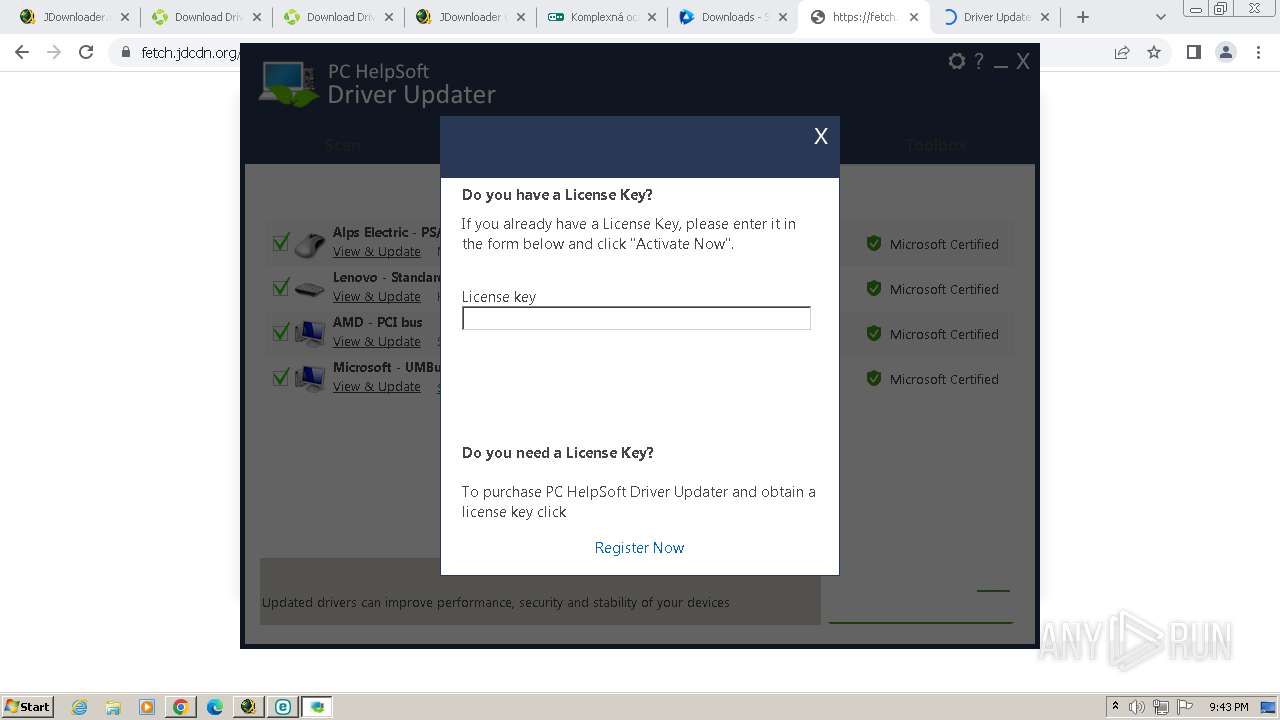Share this page icon in toolbar
Image resolution: width=1280 pixels, height=720 pixels.
pyautogui.click(x=1122, y=52)
